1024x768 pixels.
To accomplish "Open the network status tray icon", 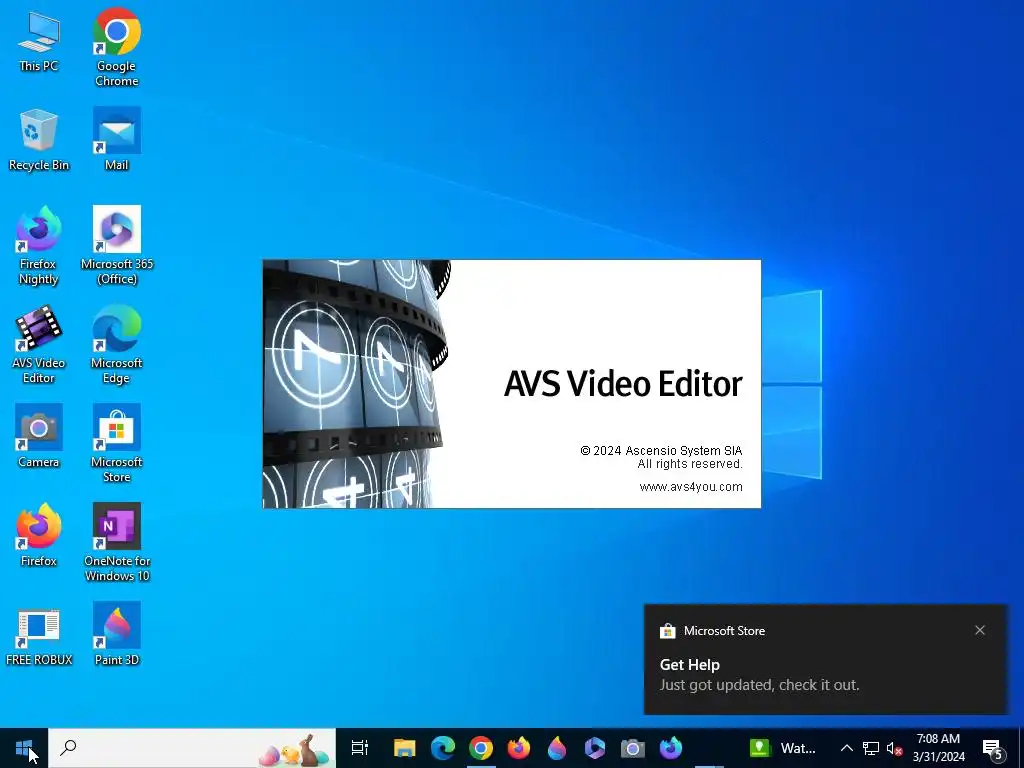I will (871, 748).
